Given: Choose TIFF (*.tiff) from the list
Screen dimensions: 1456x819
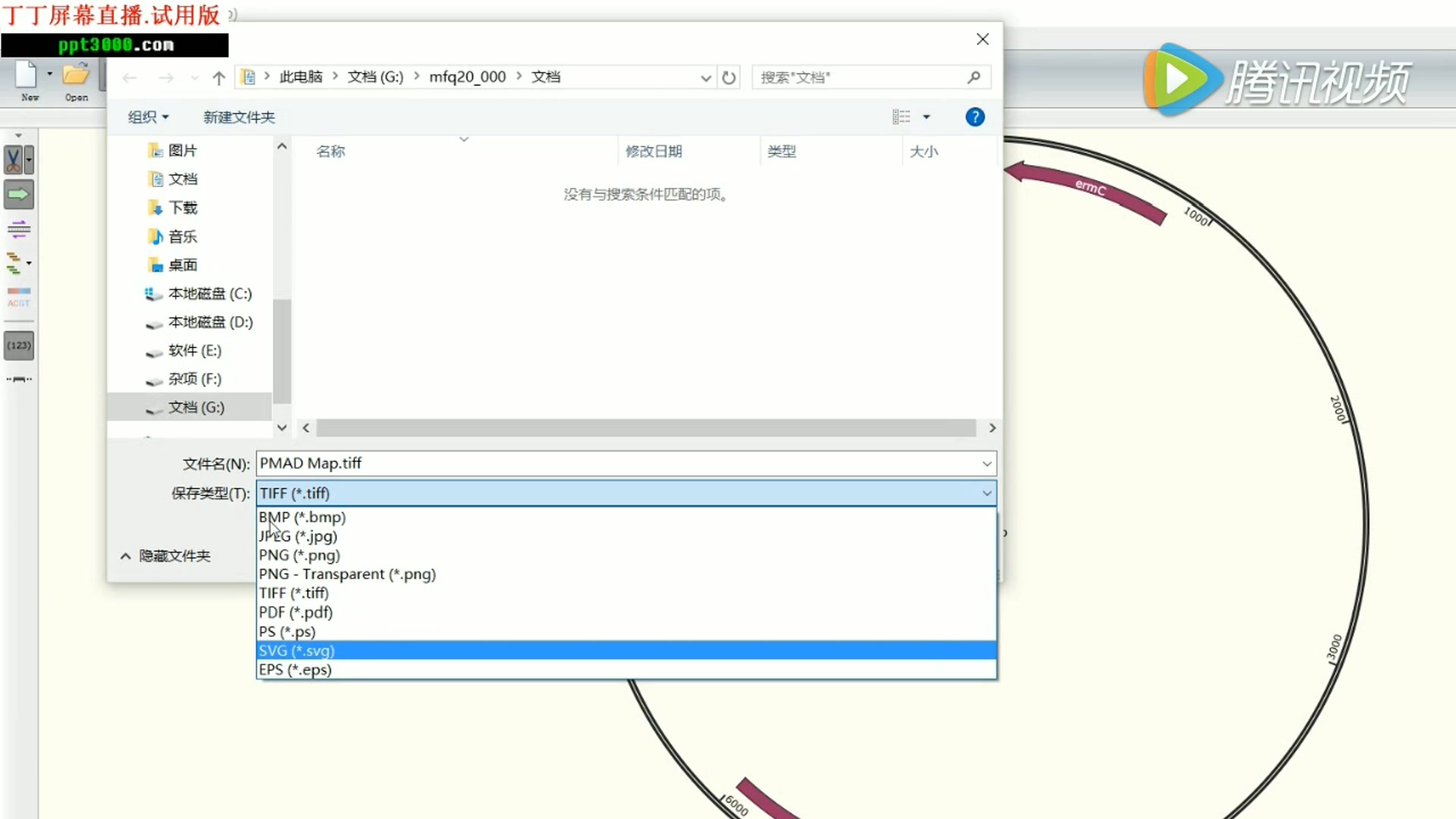Looking at the screenshot, I should 626,593.
